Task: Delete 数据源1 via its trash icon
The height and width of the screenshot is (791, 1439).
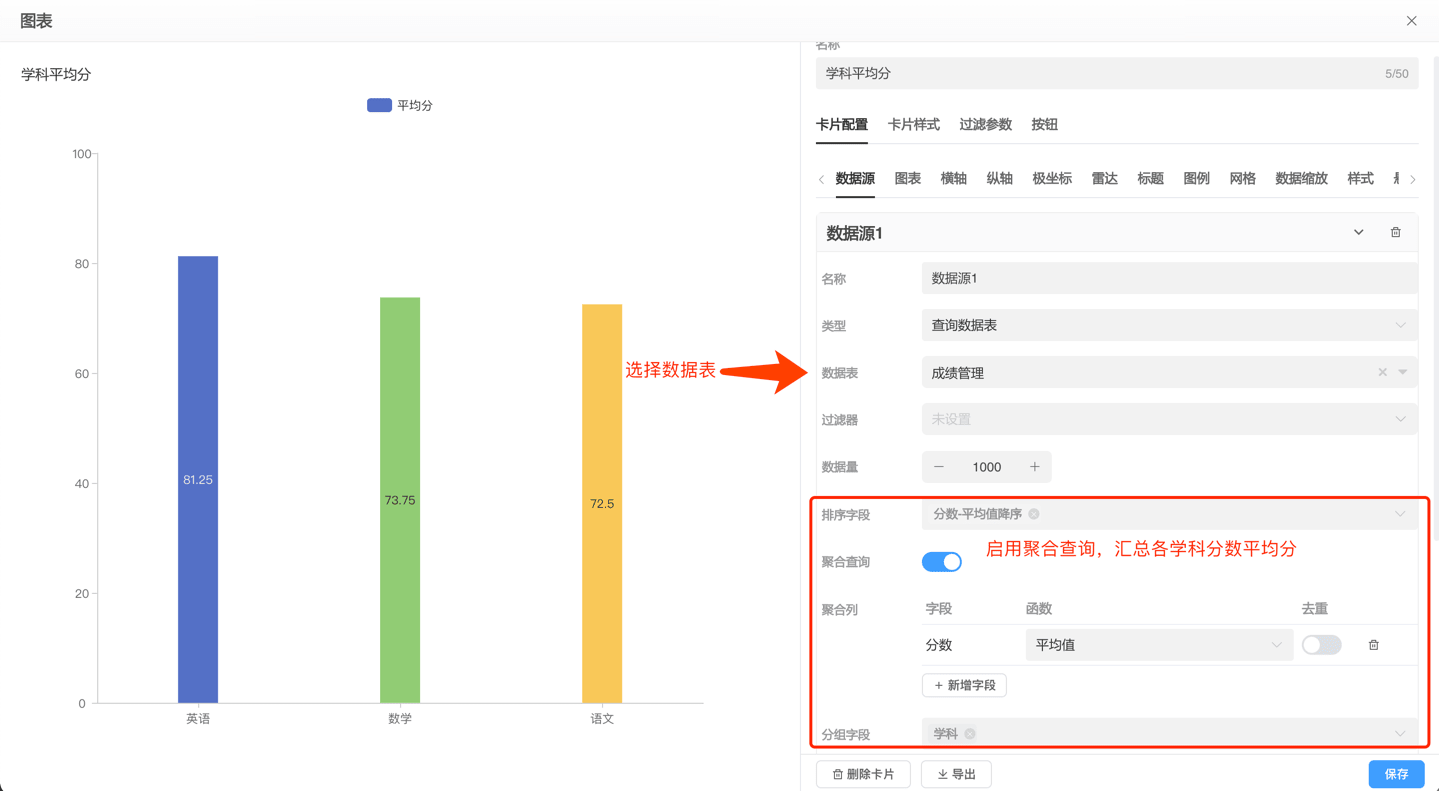Action: click(x=1396, y=231)
